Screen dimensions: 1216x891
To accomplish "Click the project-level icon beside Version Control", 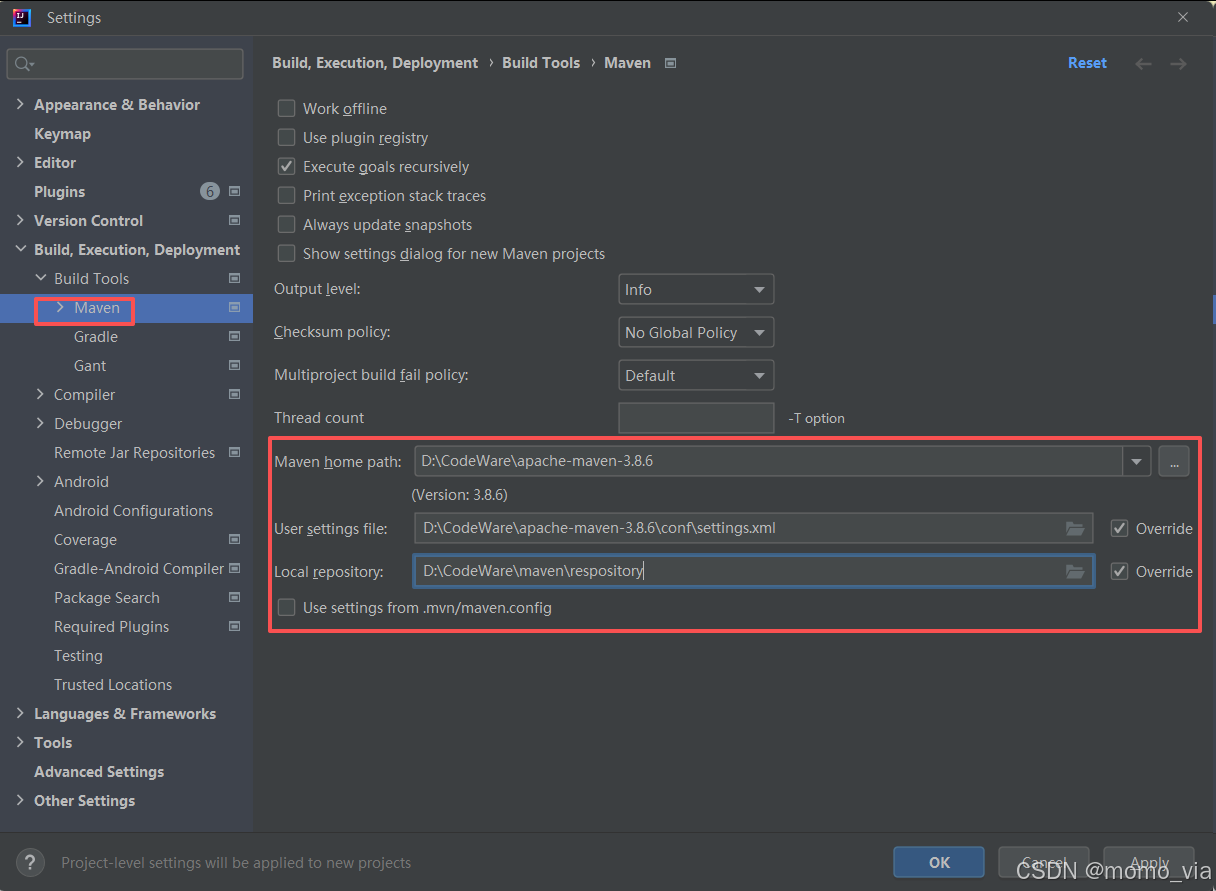I will pos(235,220).
